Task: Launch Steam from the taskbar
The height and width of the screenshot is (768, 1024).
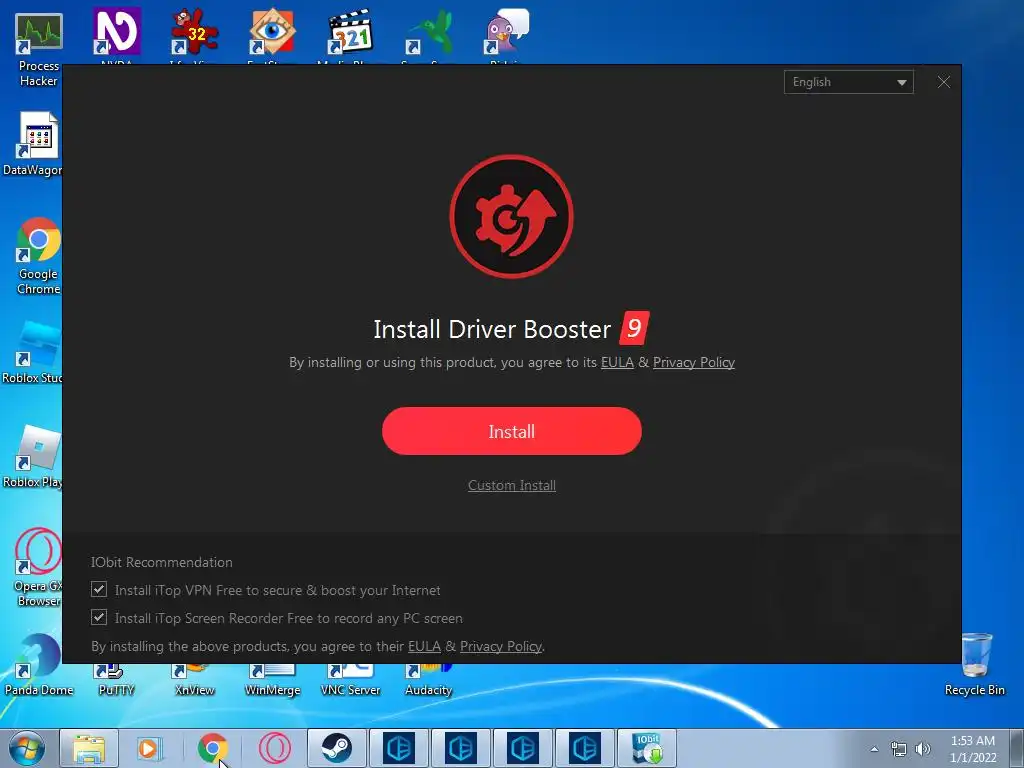Action: click(x=336, y=748)
